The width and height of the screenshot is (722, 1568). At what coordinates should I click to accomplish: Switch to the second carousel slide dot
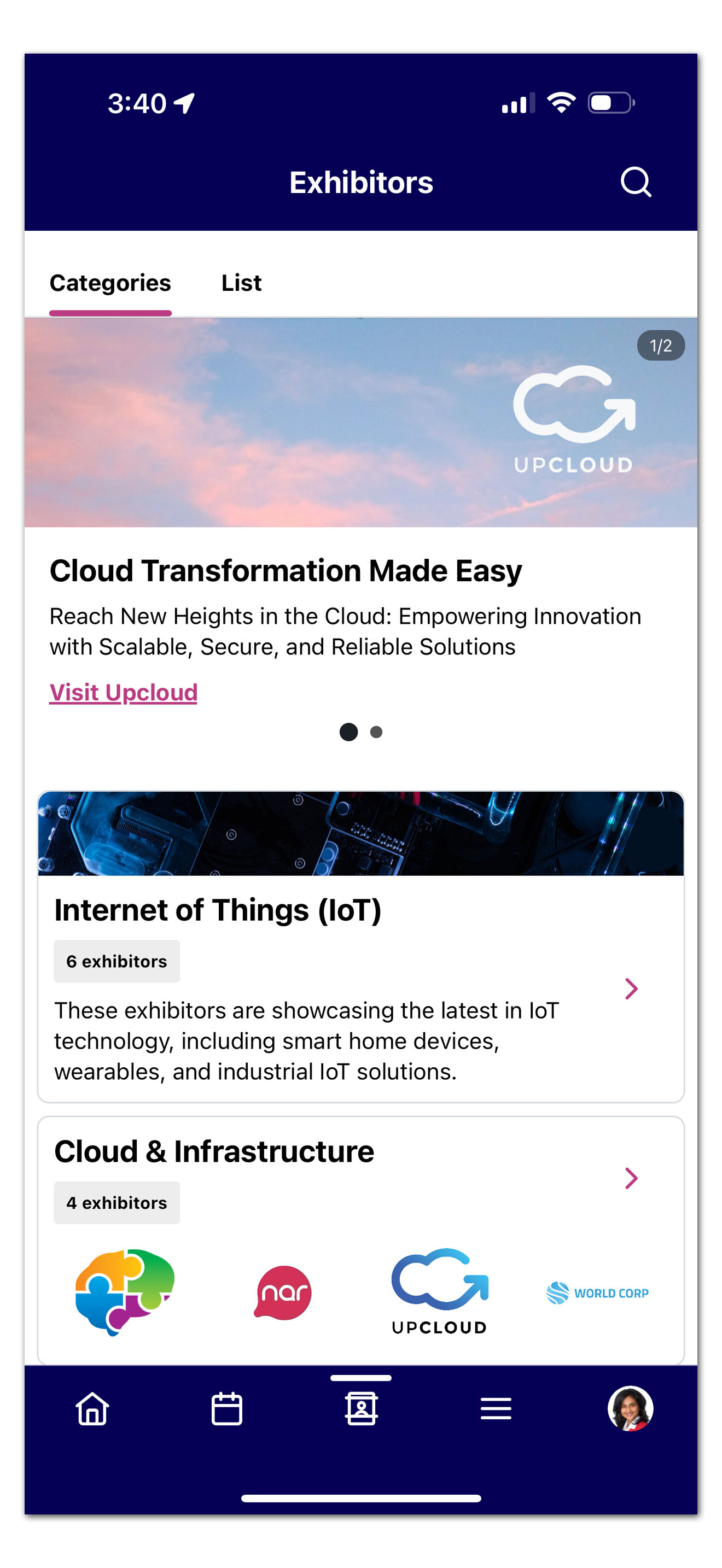[x=376, y=732]
